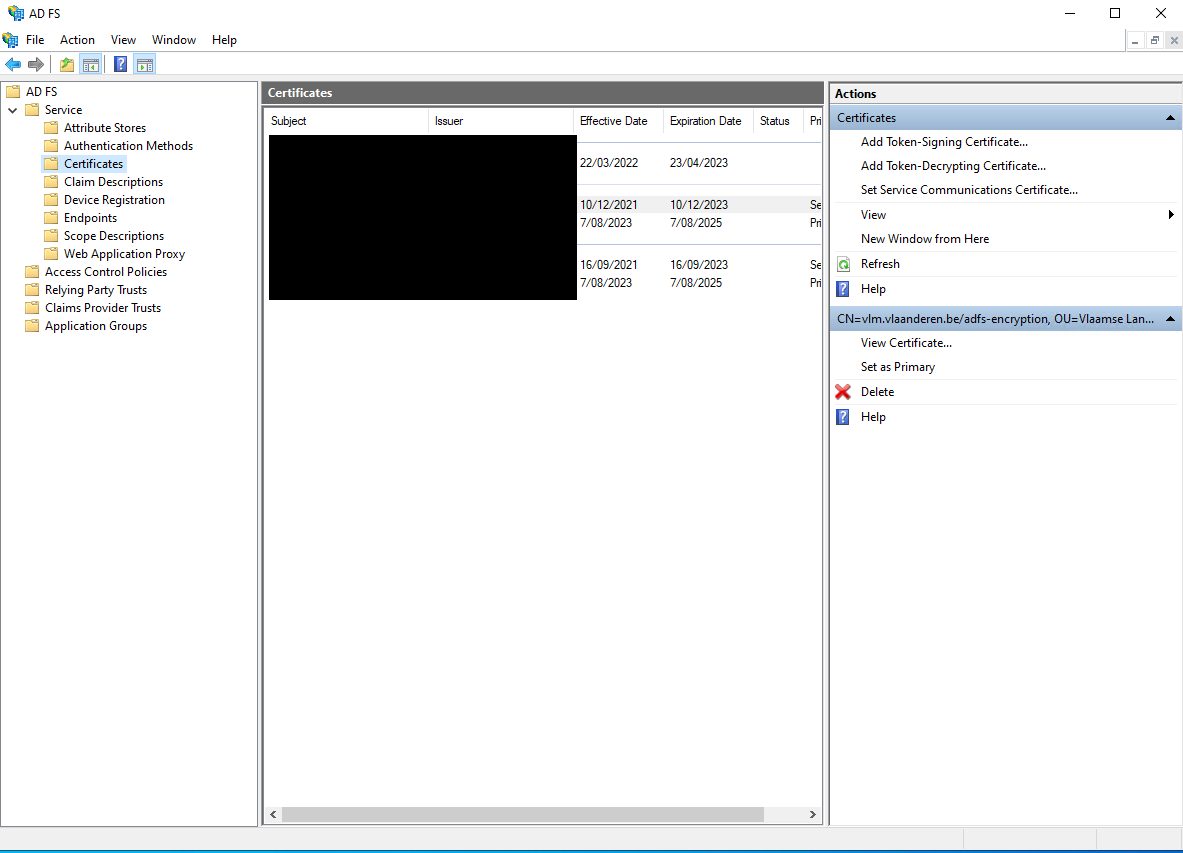Viewport: 1183px width, 853px height.
Task: Open the Help menu in the menu bar
Action: click(224, 40)
